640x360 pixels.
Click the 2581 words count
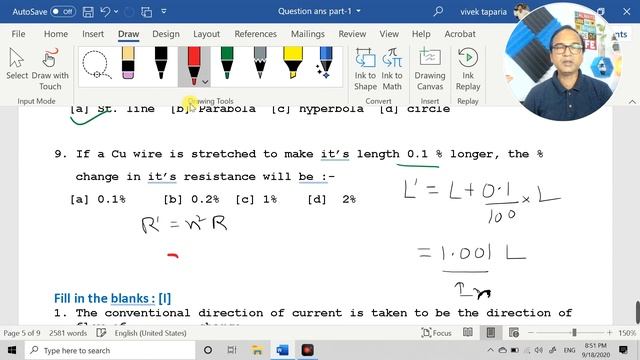pyautogui.click(x=68, y=333)
